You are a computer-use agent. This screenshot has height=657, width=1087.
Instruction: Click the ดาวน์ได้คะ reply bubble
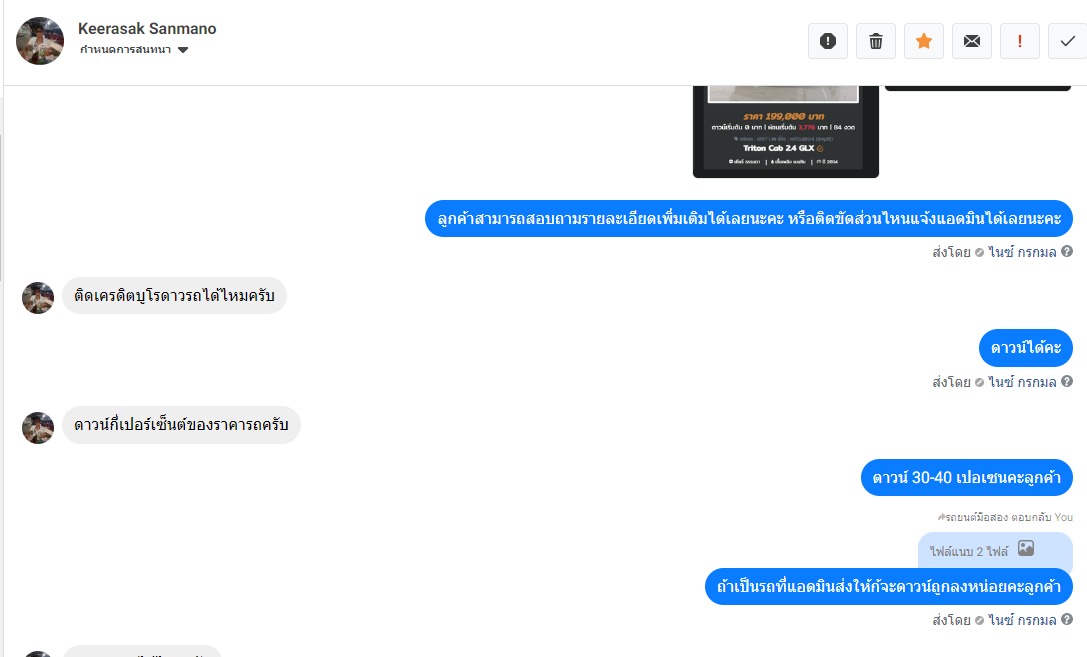(1025, 348)
